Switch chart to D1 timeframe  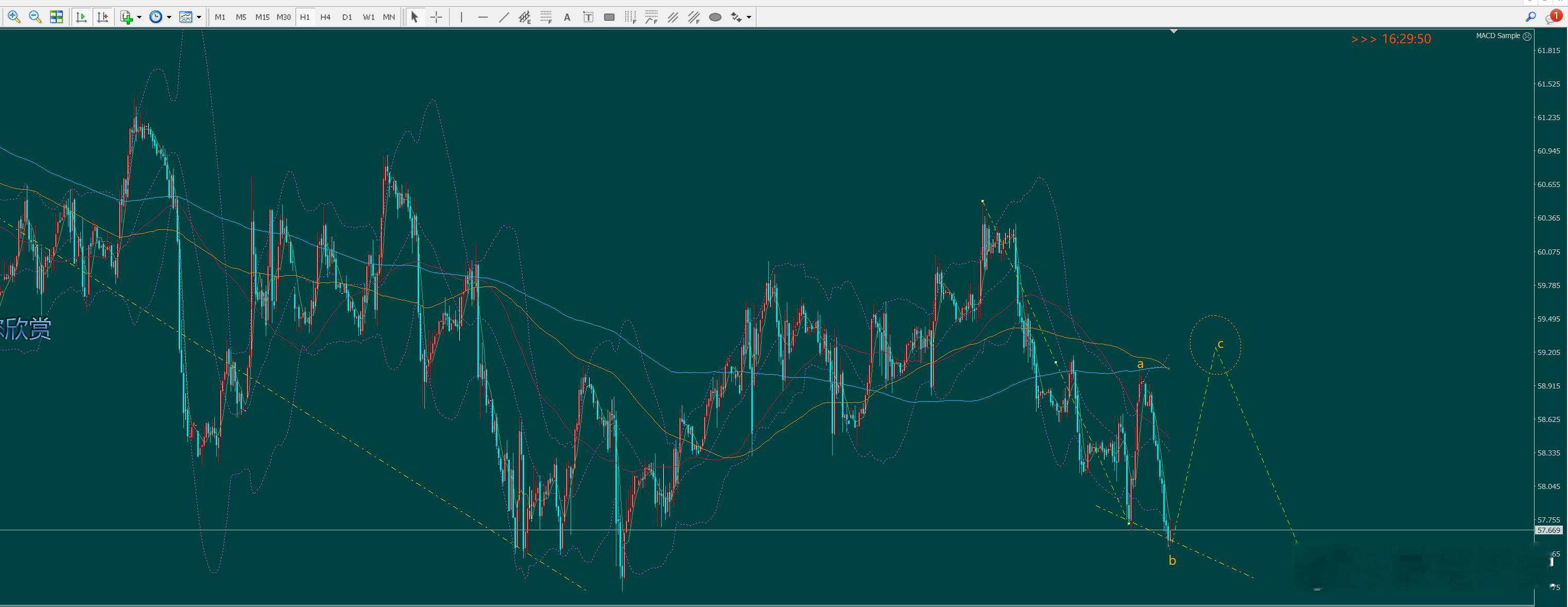pos(347,17)
